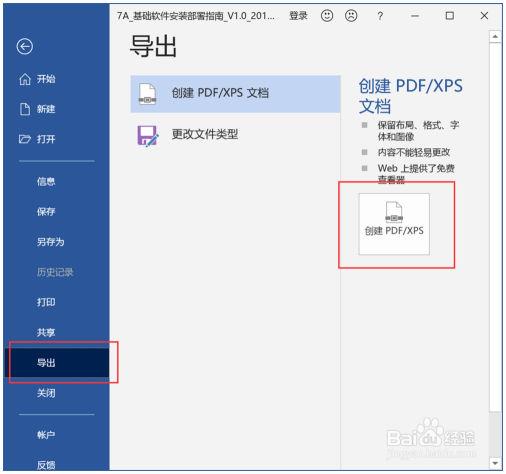The image size is (506, 474).
Task: Select 创建 PDF/XPS 文档 option
Action: (235, 94)
